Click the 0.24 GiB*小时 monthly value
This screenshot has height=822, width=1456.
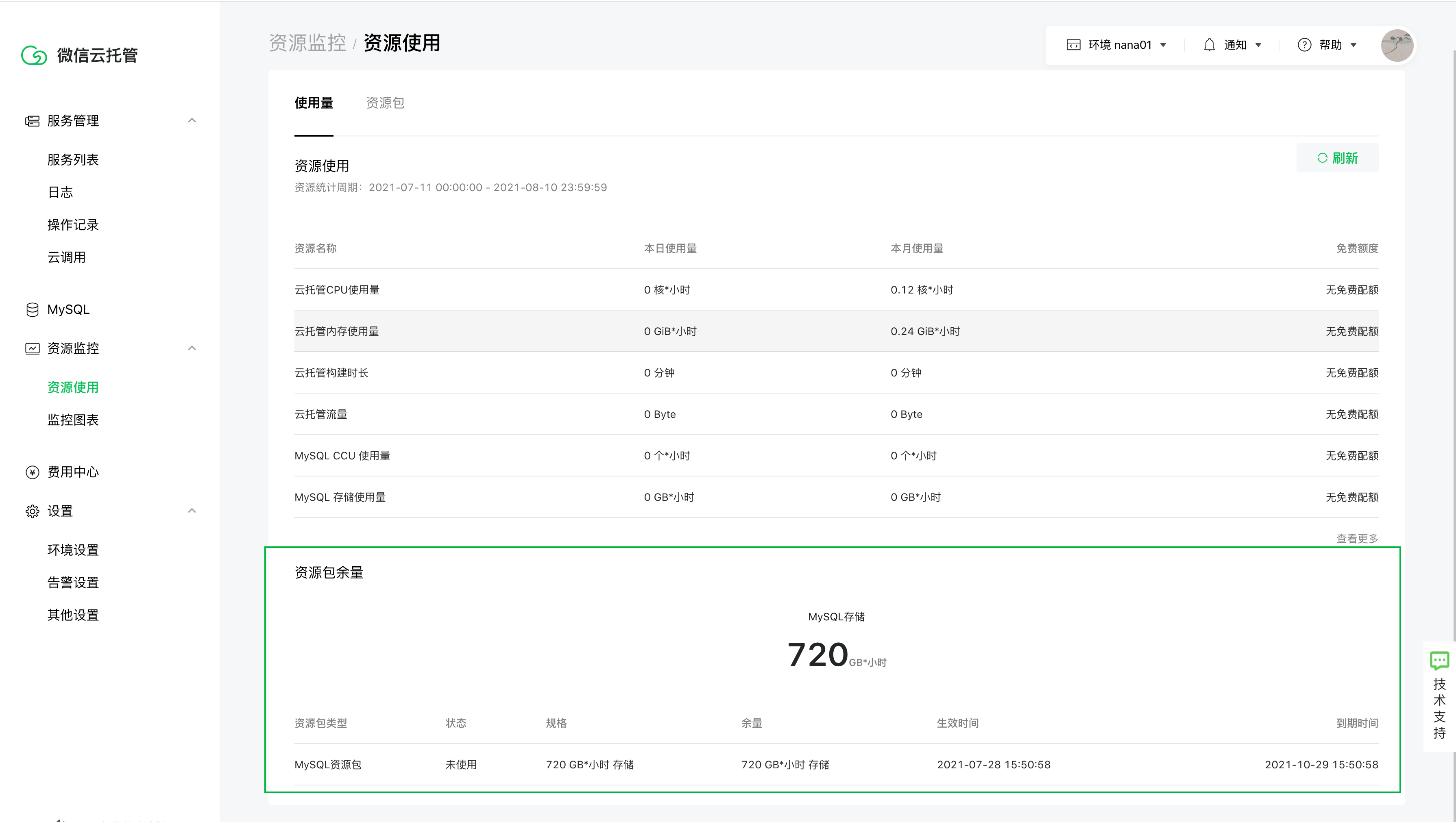click(x=925, y=332)
